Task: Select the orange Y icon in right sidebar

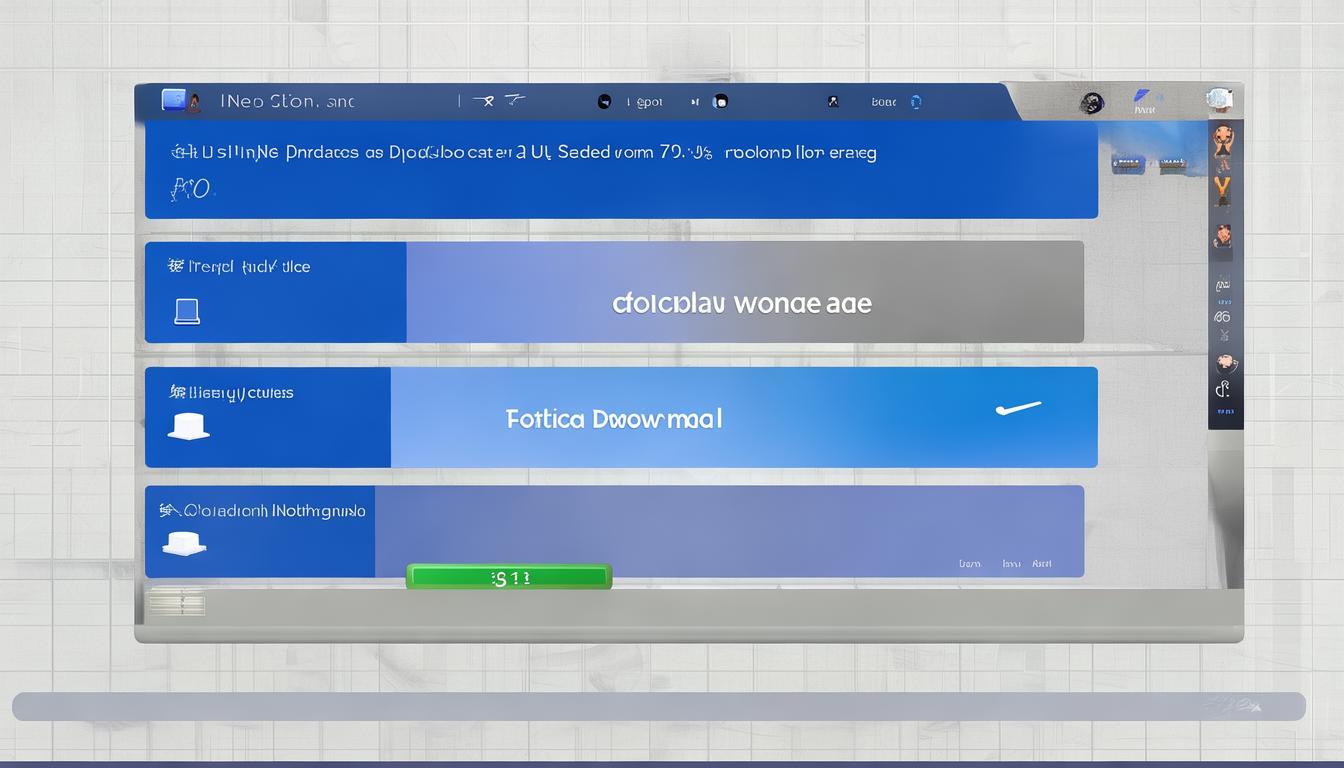Action: (x=1222, y=190)
